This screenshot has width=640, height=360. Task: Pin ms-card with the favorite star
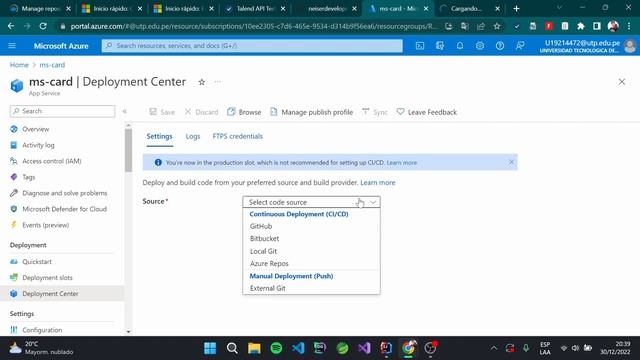[202, 82]
